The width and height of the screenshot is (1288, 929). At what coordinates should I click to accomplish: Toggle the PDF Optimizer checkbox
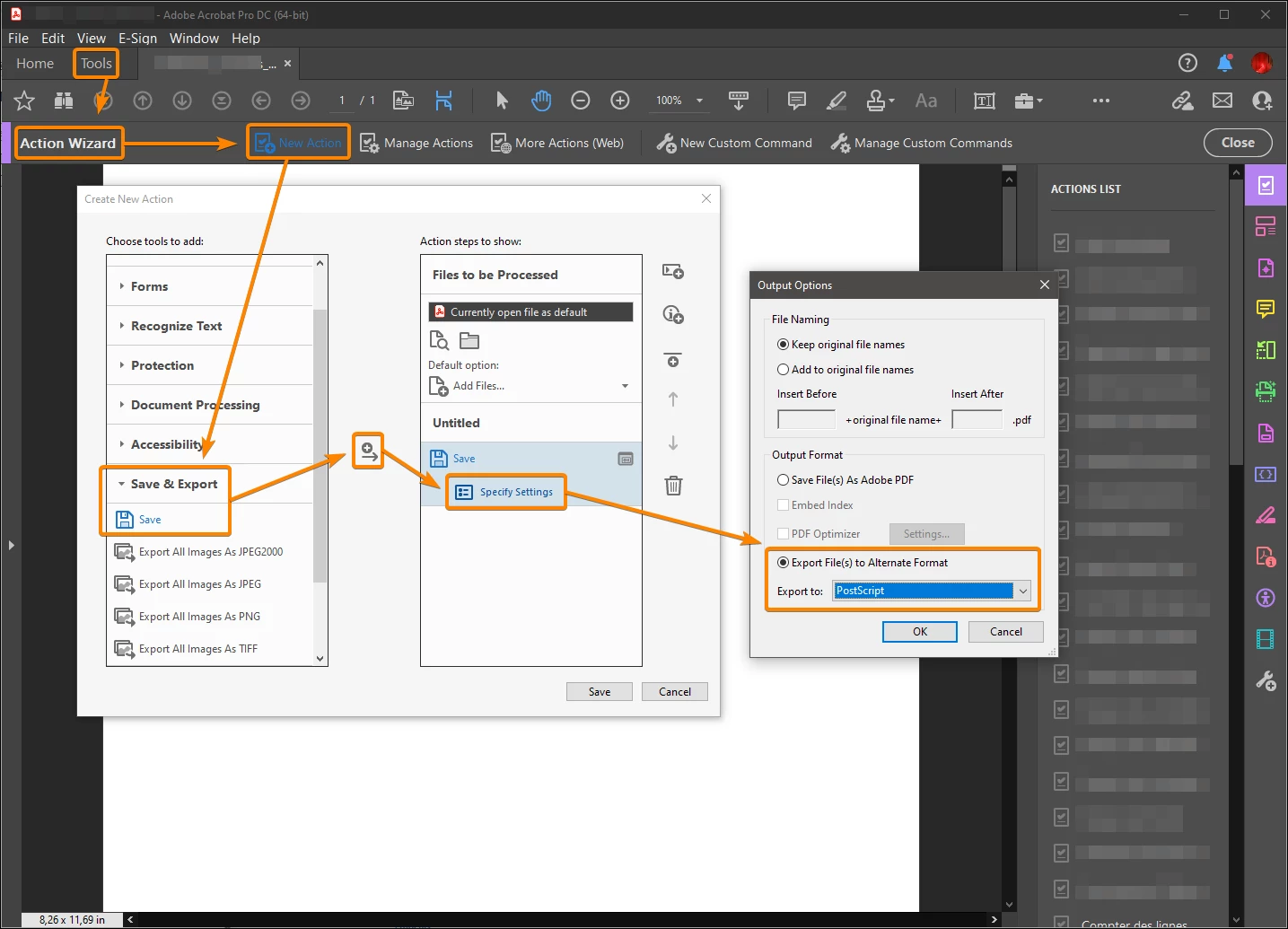point(783,534)
